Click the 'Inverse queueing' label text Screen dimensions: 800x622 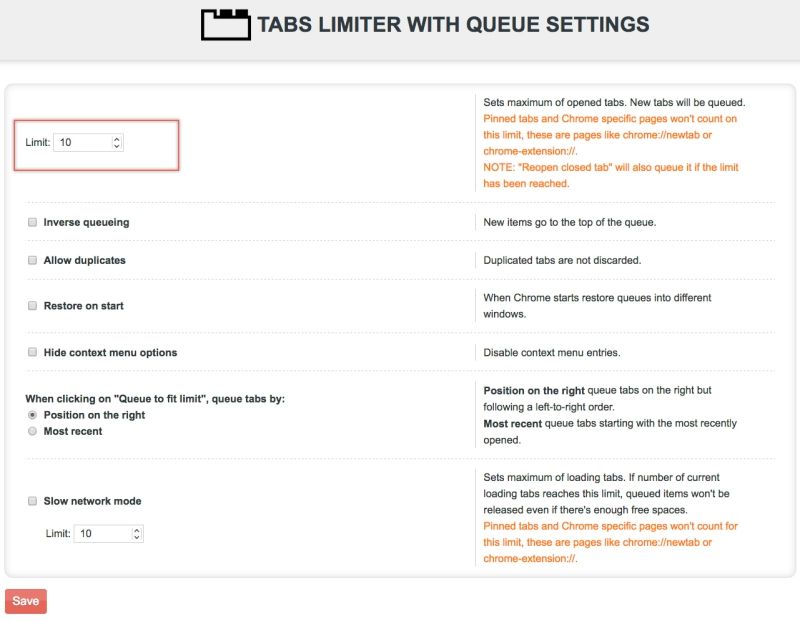86,222
